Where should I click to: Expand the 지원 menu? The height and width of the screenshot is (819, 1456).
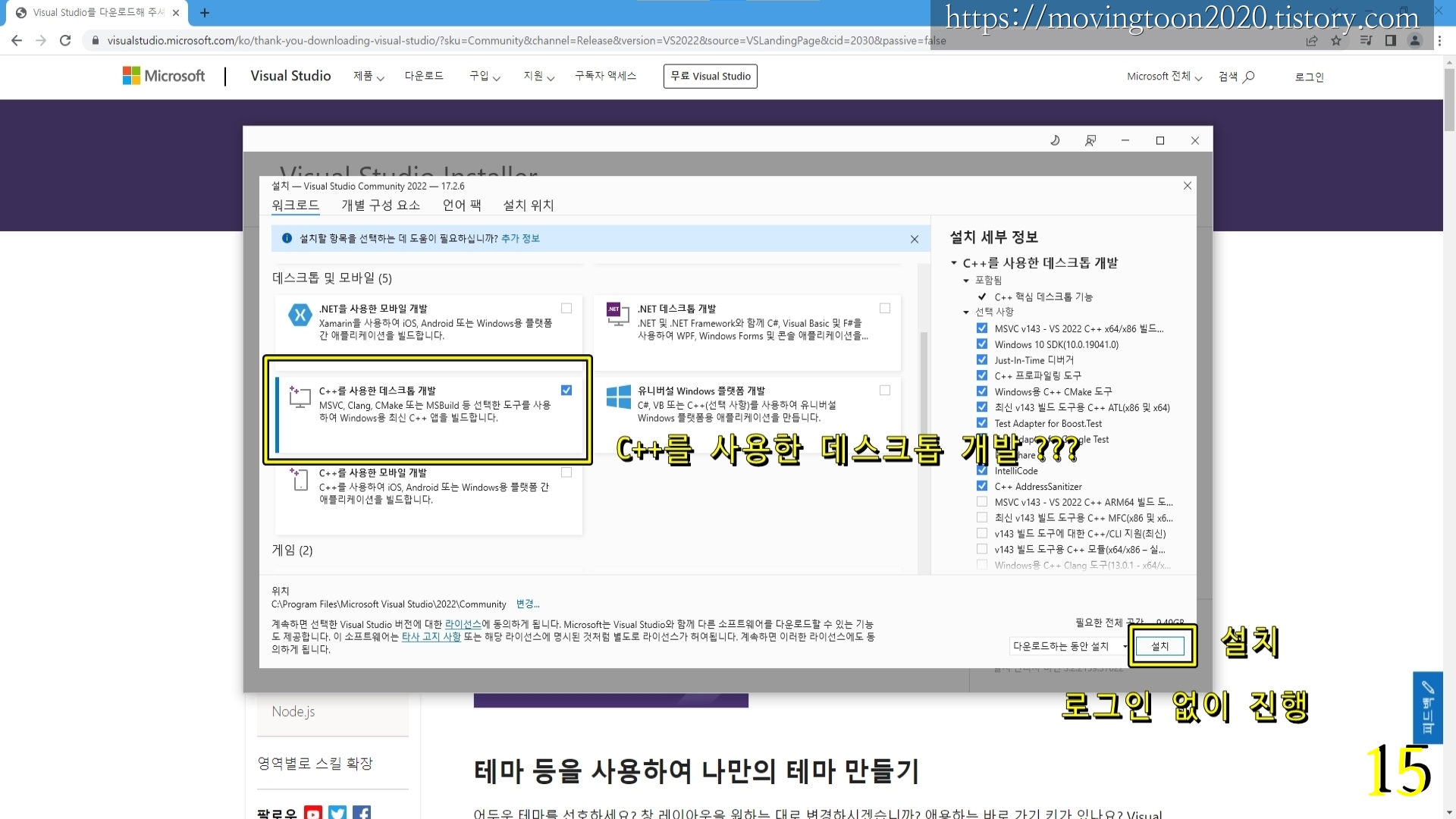click(x=539, y=76)
